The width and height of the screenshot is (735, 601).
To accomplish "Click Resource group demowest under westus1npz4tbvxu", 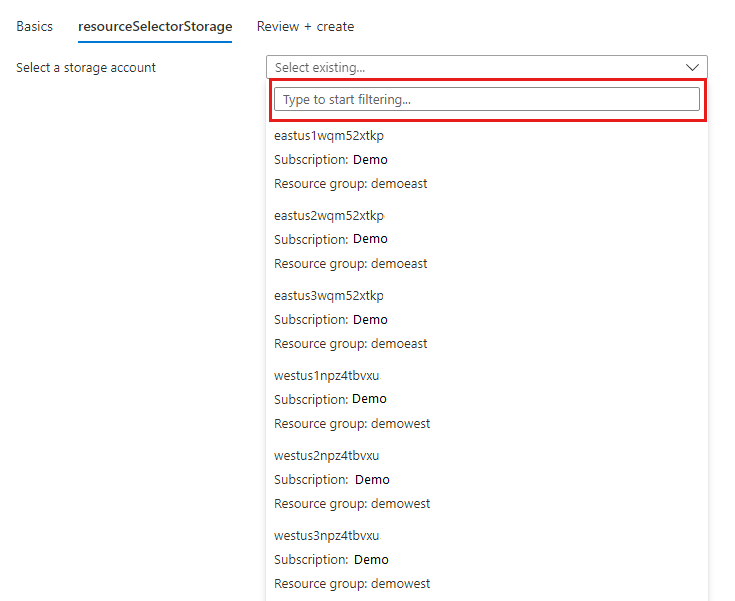I will tap(352, 424).
